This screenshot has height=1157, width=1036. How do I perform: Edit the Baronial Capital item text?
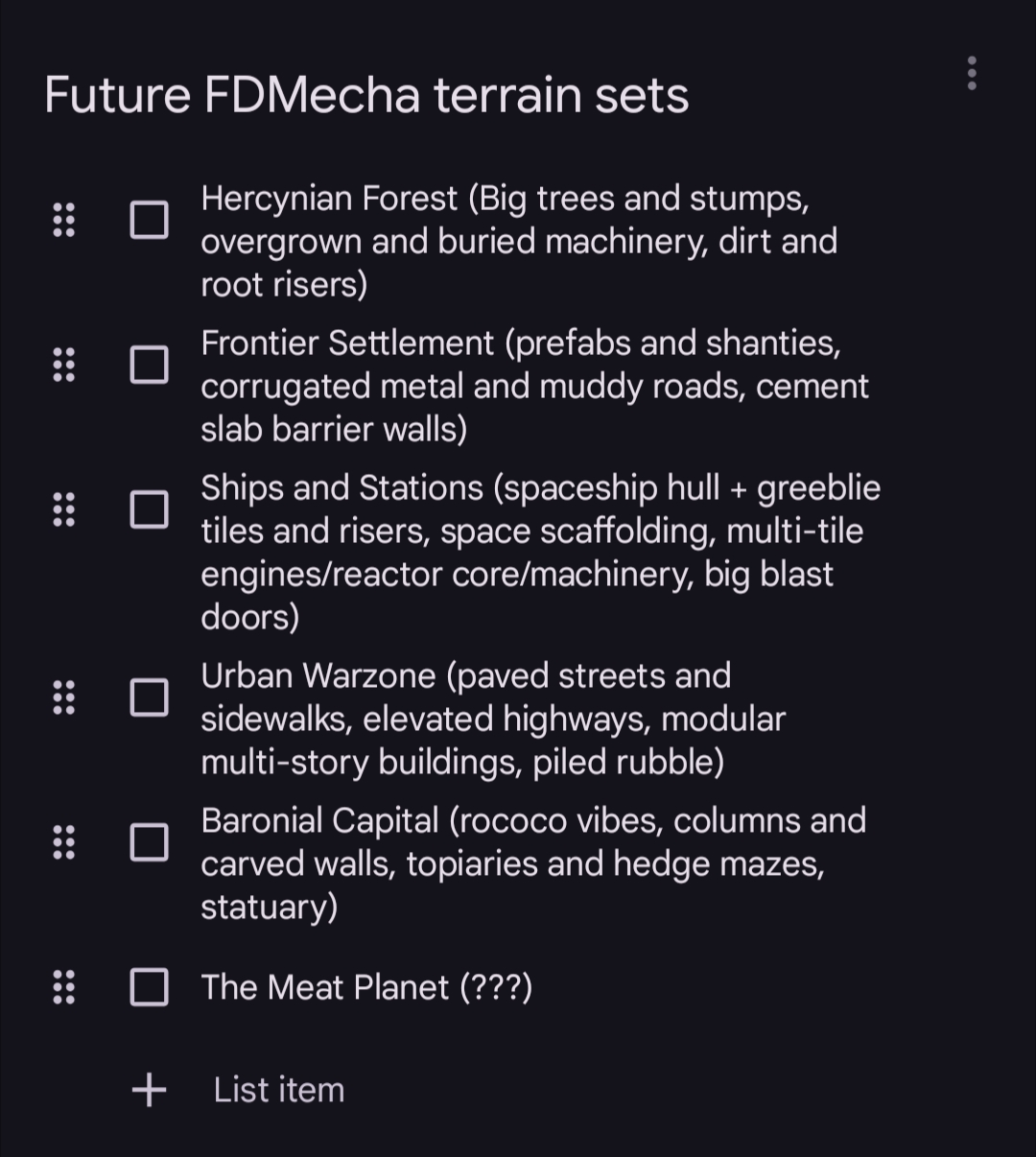coord(532,863)
